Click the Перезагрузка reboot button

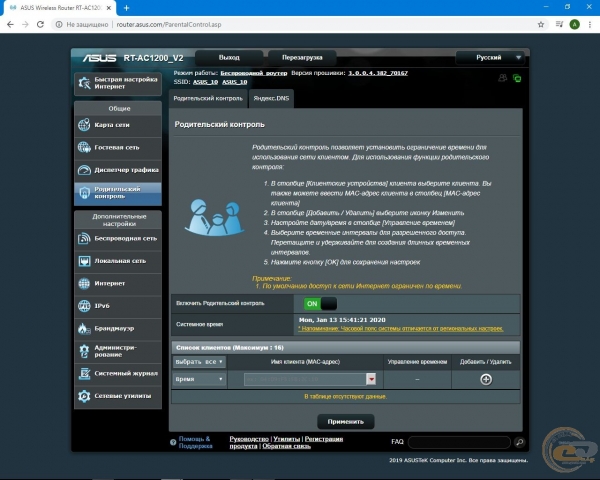coord(302,58)
